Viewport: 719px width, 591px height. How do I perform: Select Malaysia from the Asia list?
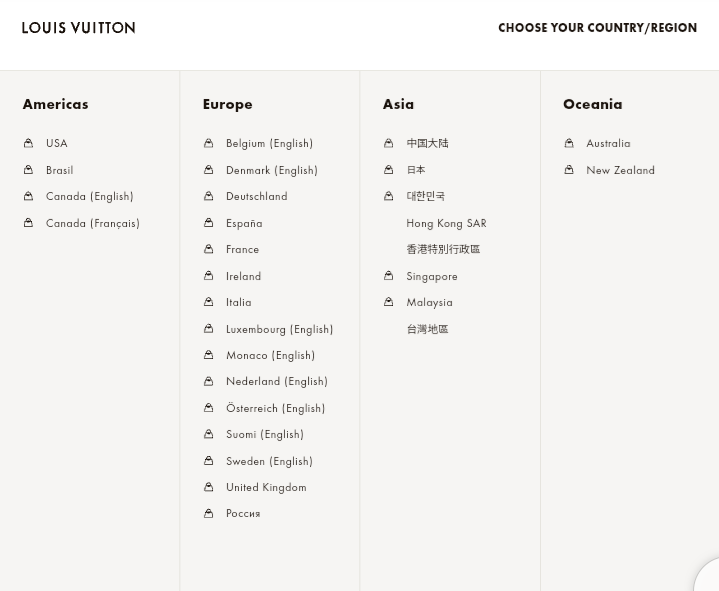[429, 302]
